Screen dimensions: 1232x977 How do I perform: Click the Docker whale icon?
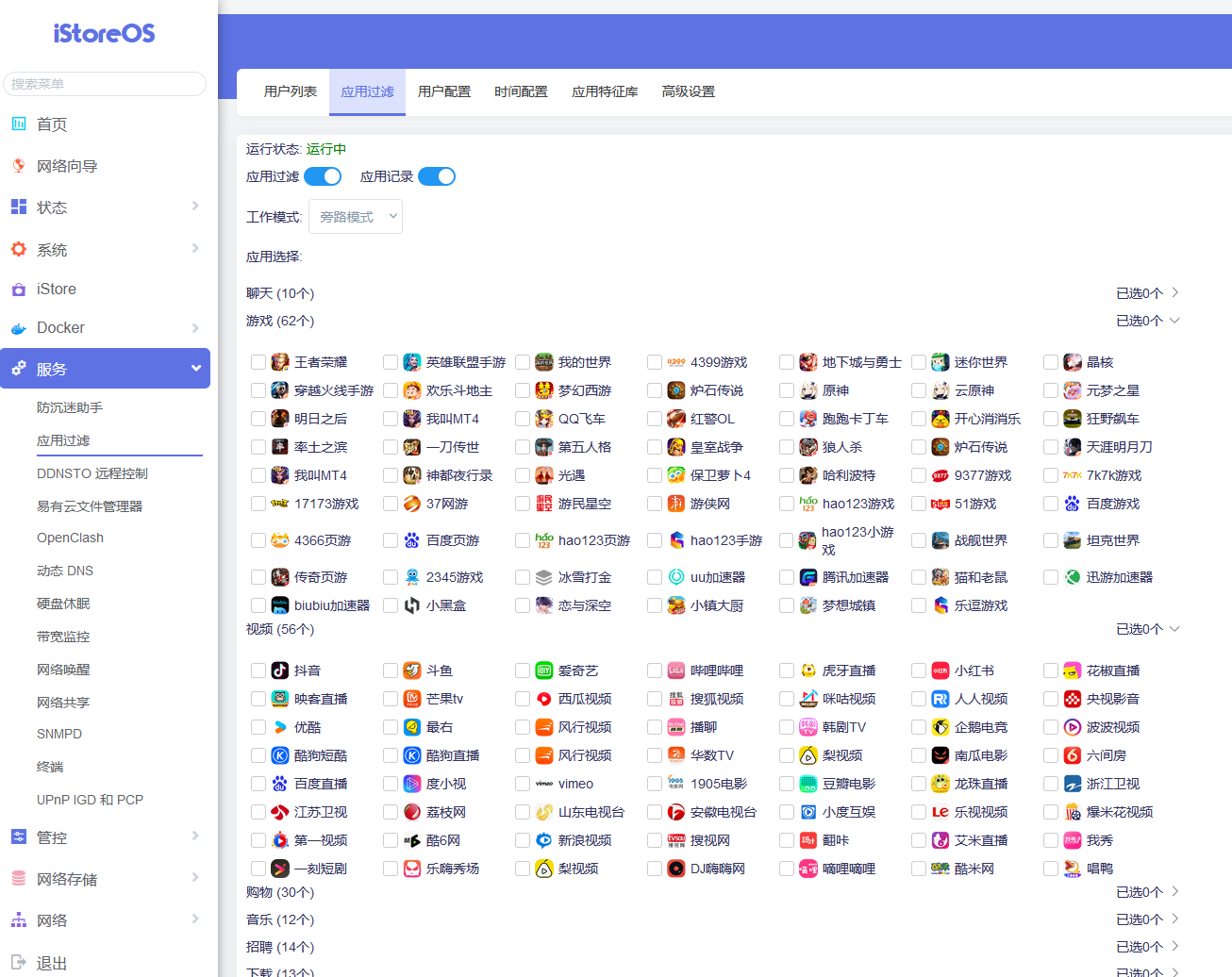click(19, 328)
